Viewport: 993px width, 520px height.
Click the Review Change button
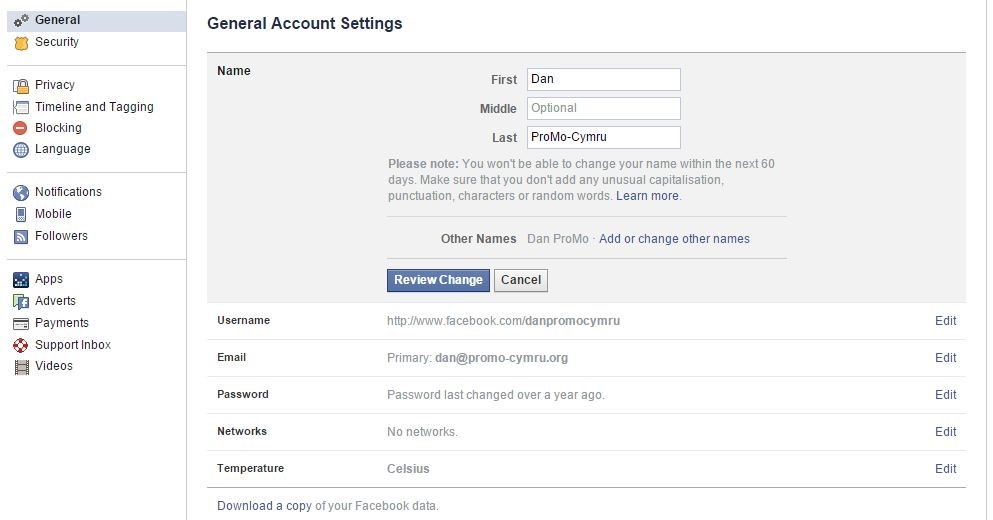(x=438, y=280)
